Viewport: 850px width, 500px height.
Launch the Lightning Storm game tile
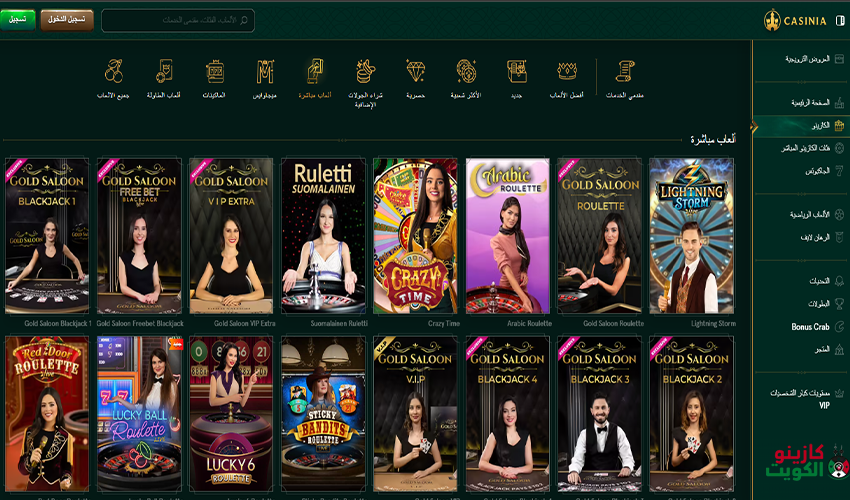coord(691,236)
